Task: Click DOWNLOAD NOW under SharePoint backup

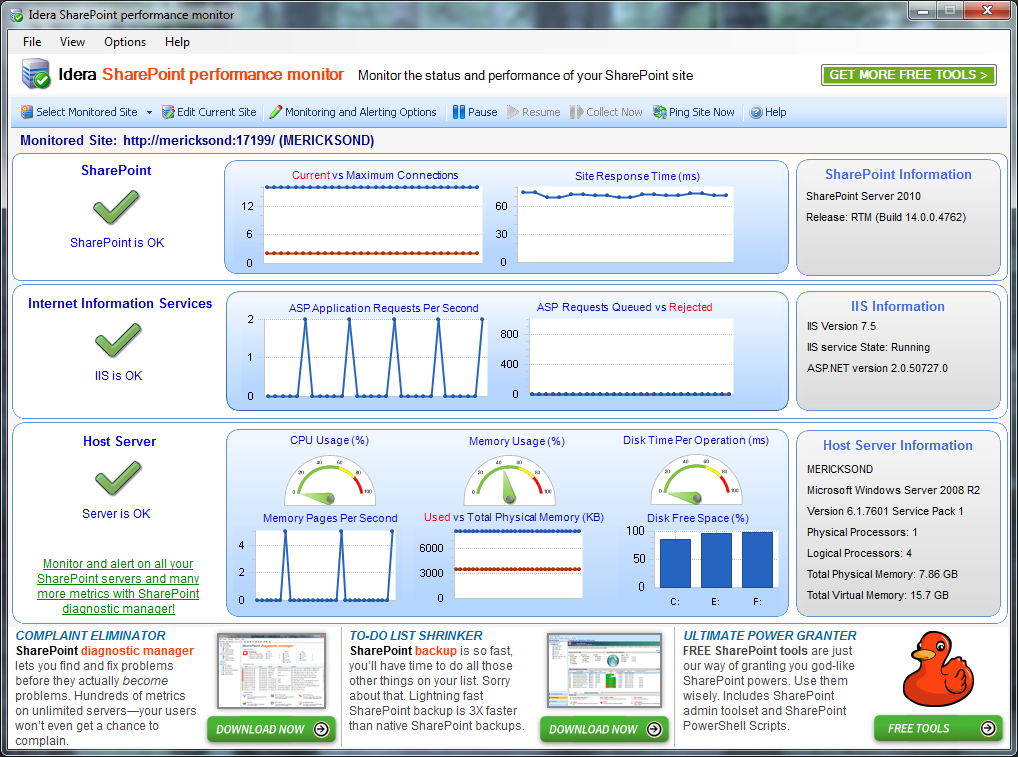Action: point(604,729)
